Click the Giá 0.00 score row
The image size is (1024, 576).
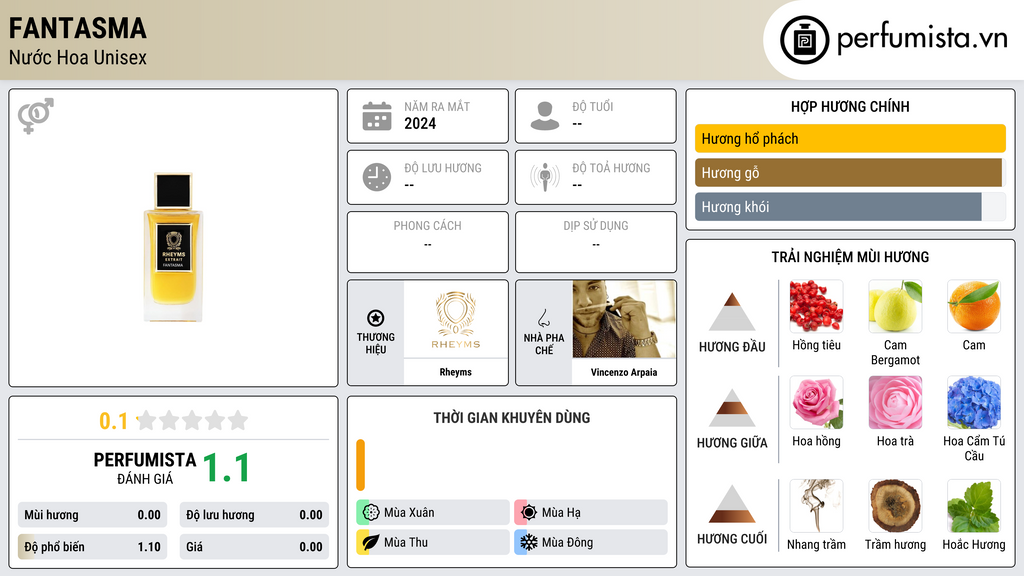pos(254,547)
